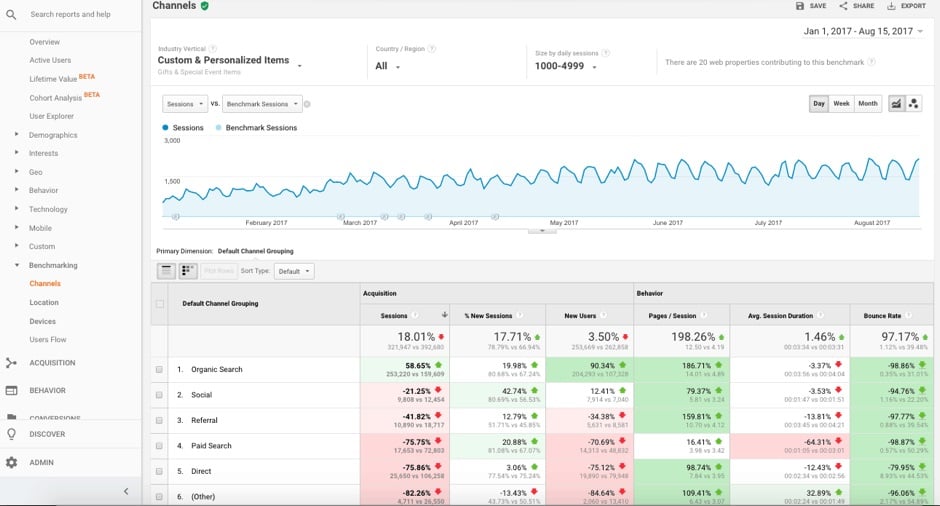
Task: Collapse the sidebar with the arrow
Action: coord(126,491)
